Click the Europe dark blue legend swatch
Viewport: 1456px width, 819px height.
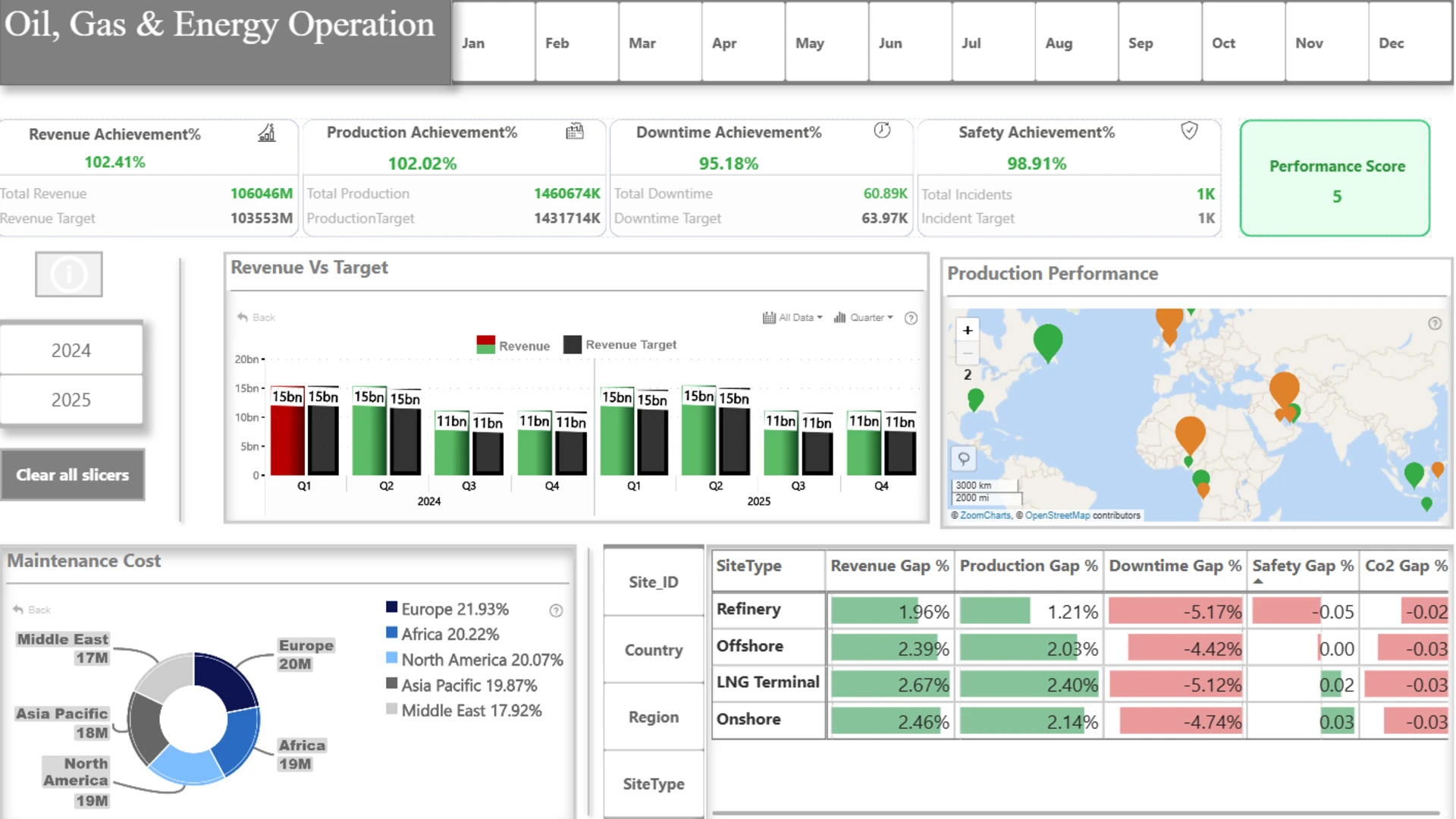tap(391, 607)
